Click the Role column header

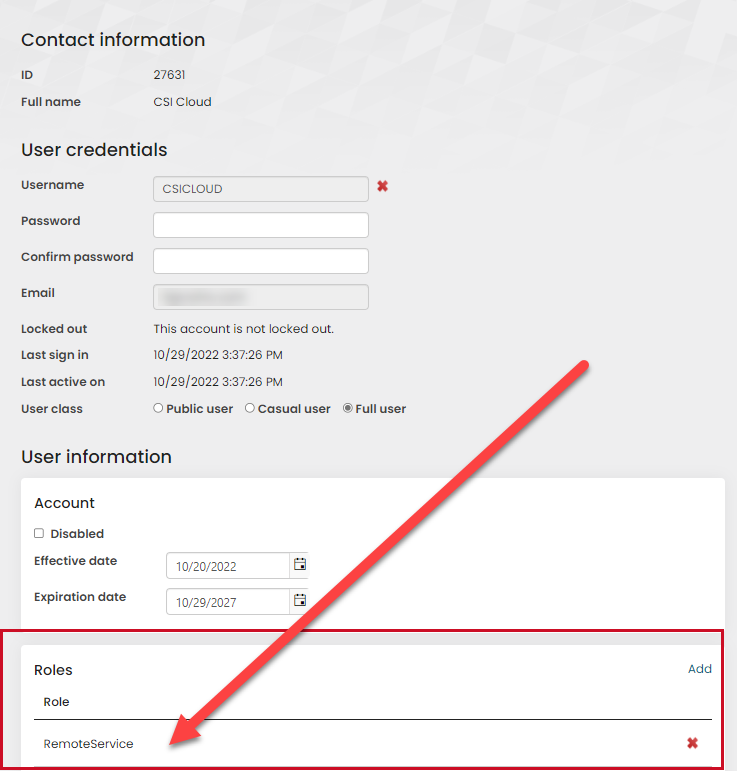click(x=57, y=702)
